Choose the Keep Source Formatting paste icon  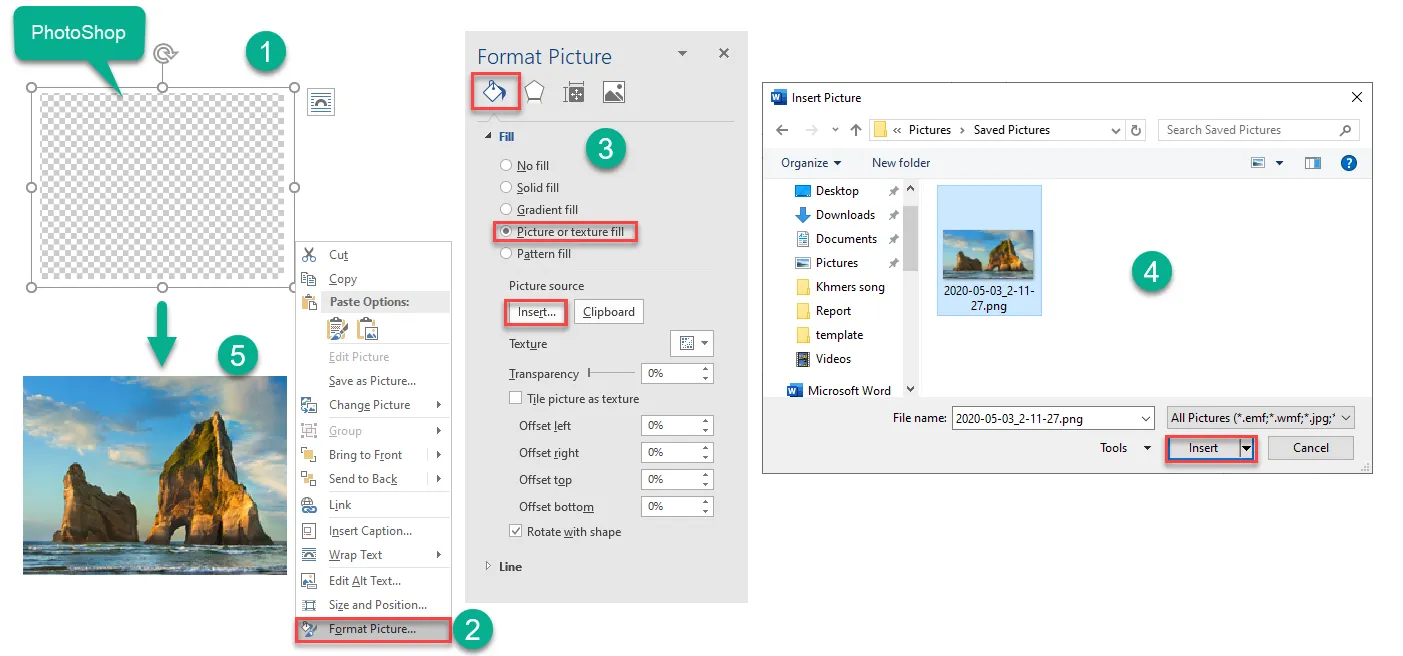[337, 328]
